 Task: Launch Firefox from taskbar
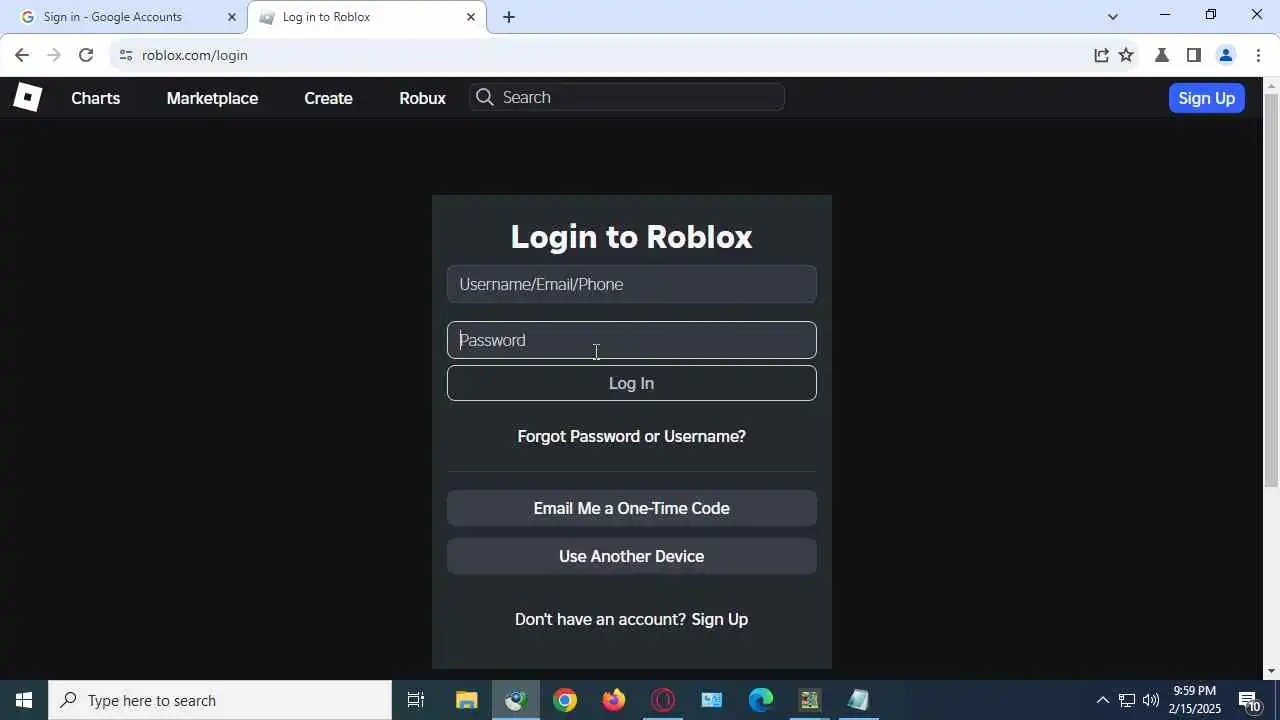point(614,700)
